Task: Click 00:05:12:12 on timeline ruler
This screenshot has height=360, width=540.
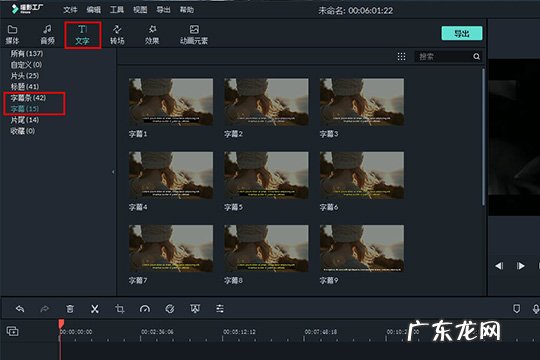Action: pos(239,332)
